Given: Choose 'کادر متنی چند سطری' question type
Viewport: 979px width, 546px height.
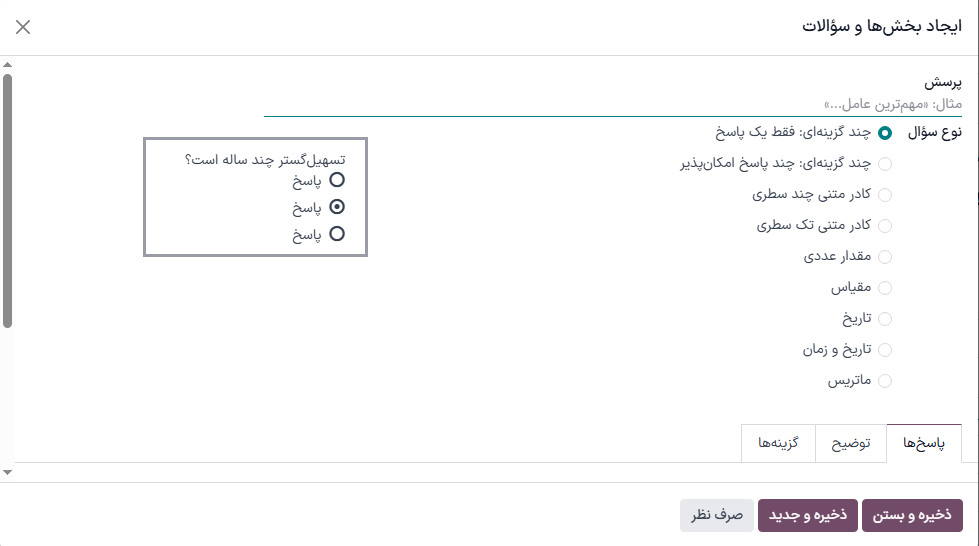Looking at the screenshot, I should 885,195.
